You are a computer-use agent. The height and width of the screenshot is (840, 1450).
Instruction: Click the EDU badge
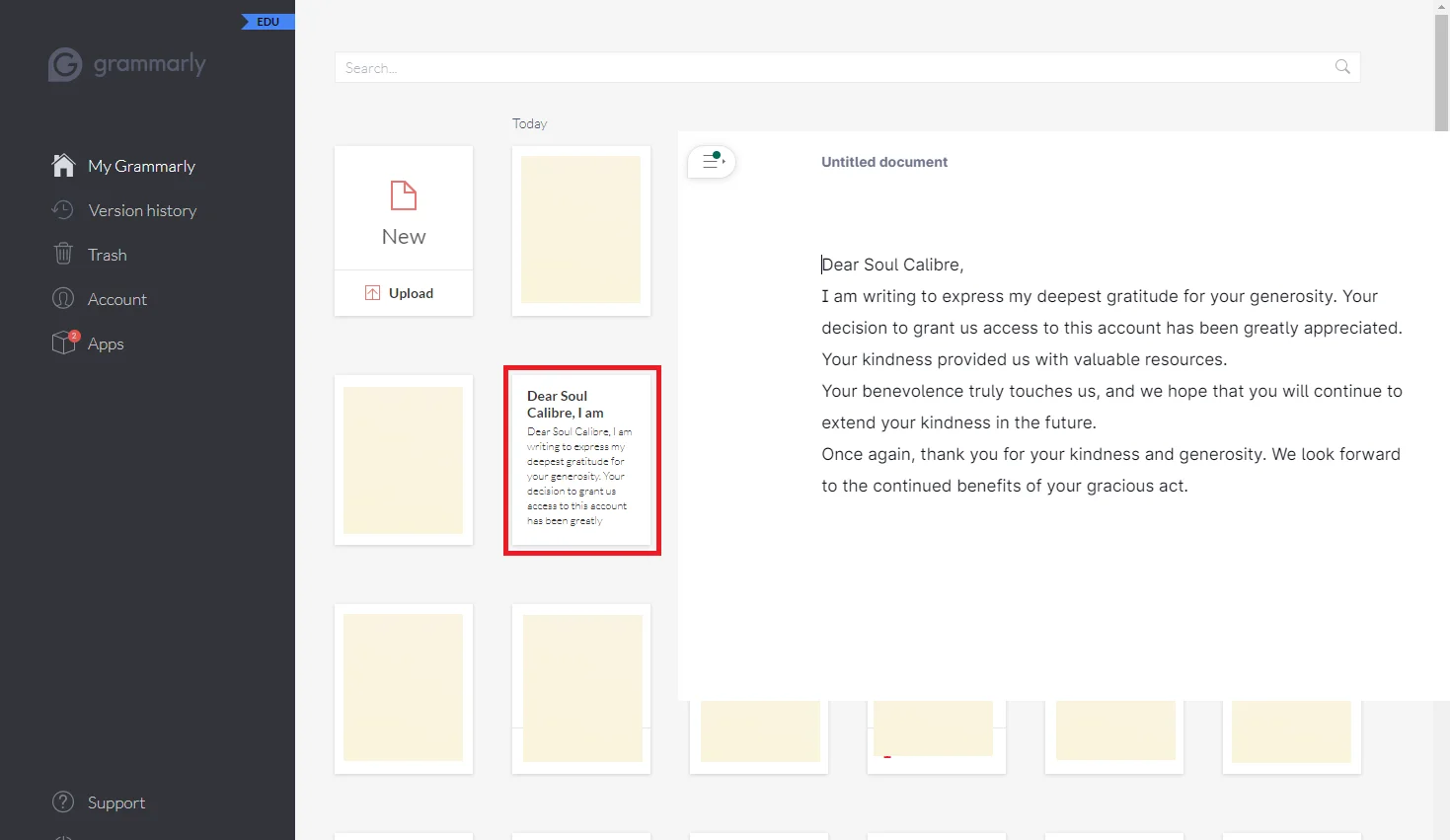click(268, 22)
